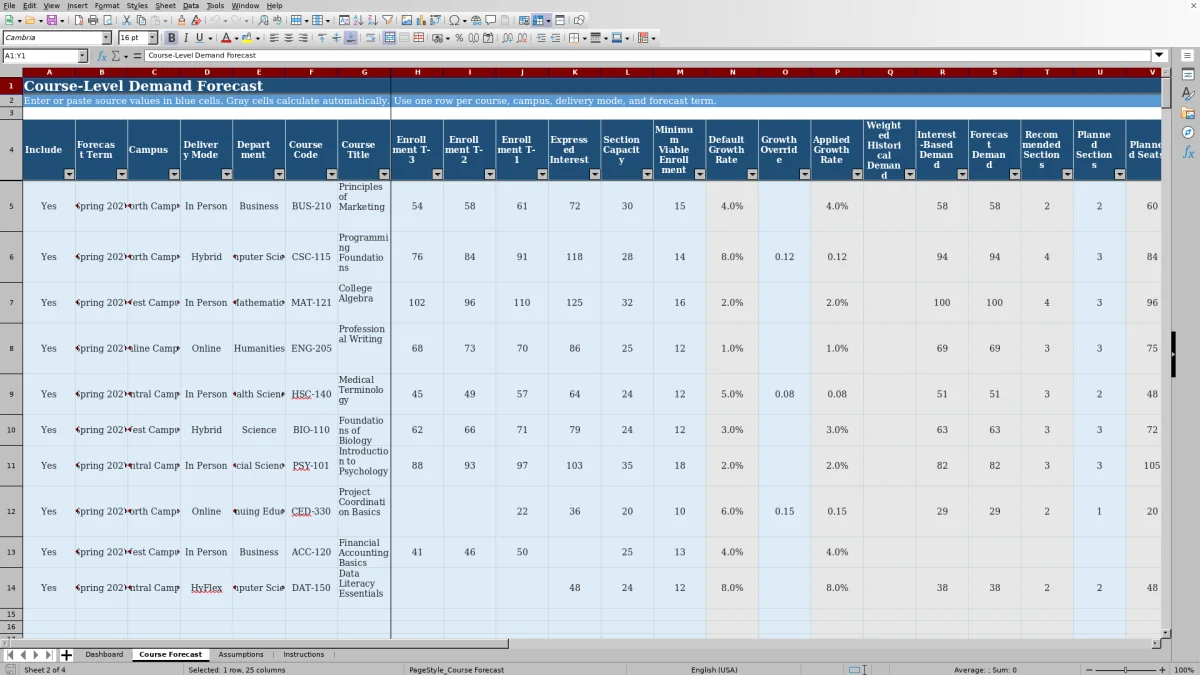This screenshot has height=675, width=1200.
Task: Open Default Growth Rate filter dropdown
Action: click(x=752, y=174)
